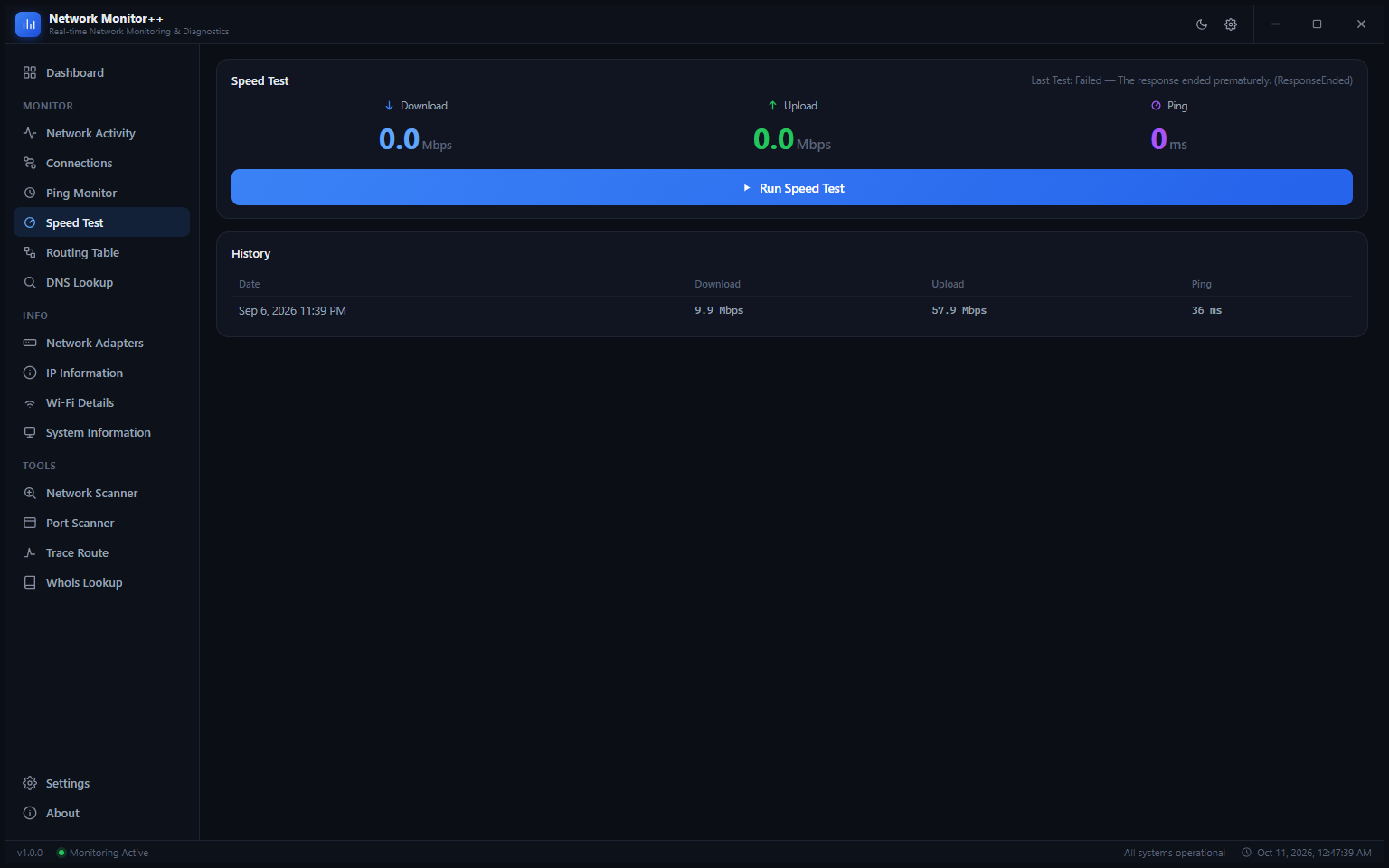Screen dimensions: 1389x868
Task: Click the Last Test Failed message
Action: click(x=1192, y=80)
